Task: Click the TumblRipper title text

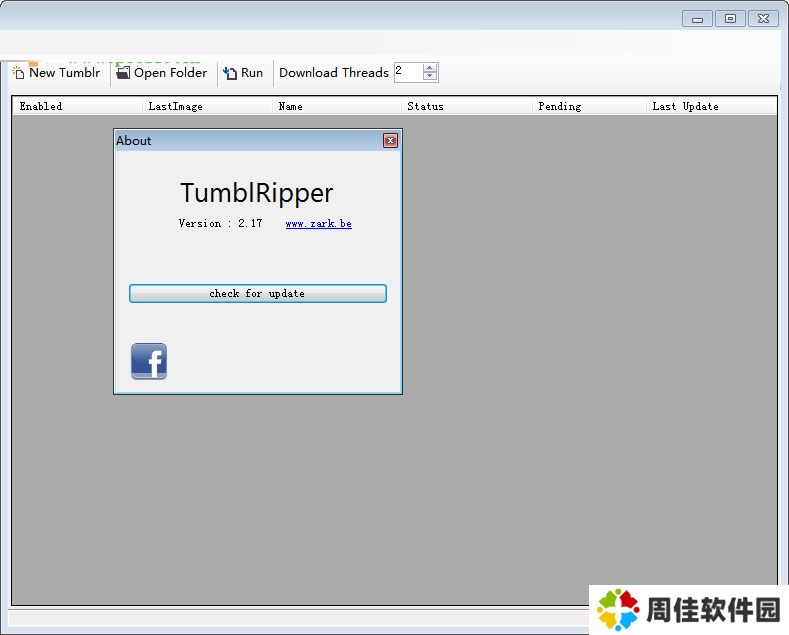Action: [x=257, y=193]
